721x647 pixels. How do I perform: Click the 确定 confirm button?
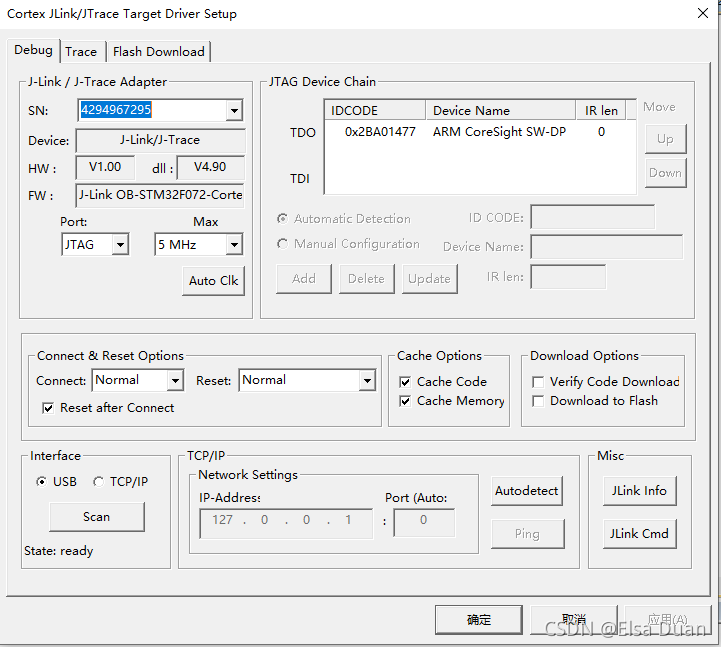pos(479,620)
